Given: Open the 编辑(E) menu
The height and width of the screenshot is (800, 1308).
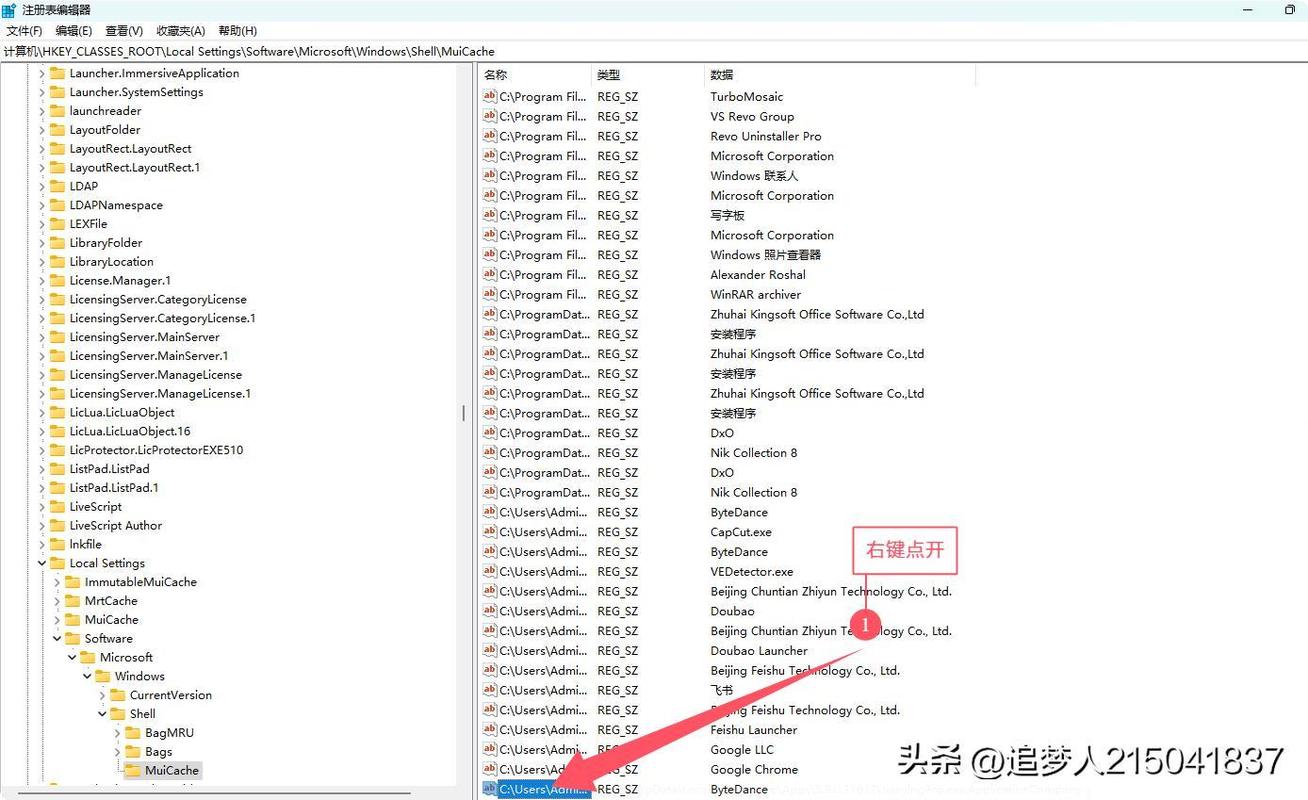Looking at the screenshot, I should pyautogui.click(x=73, y=31).
